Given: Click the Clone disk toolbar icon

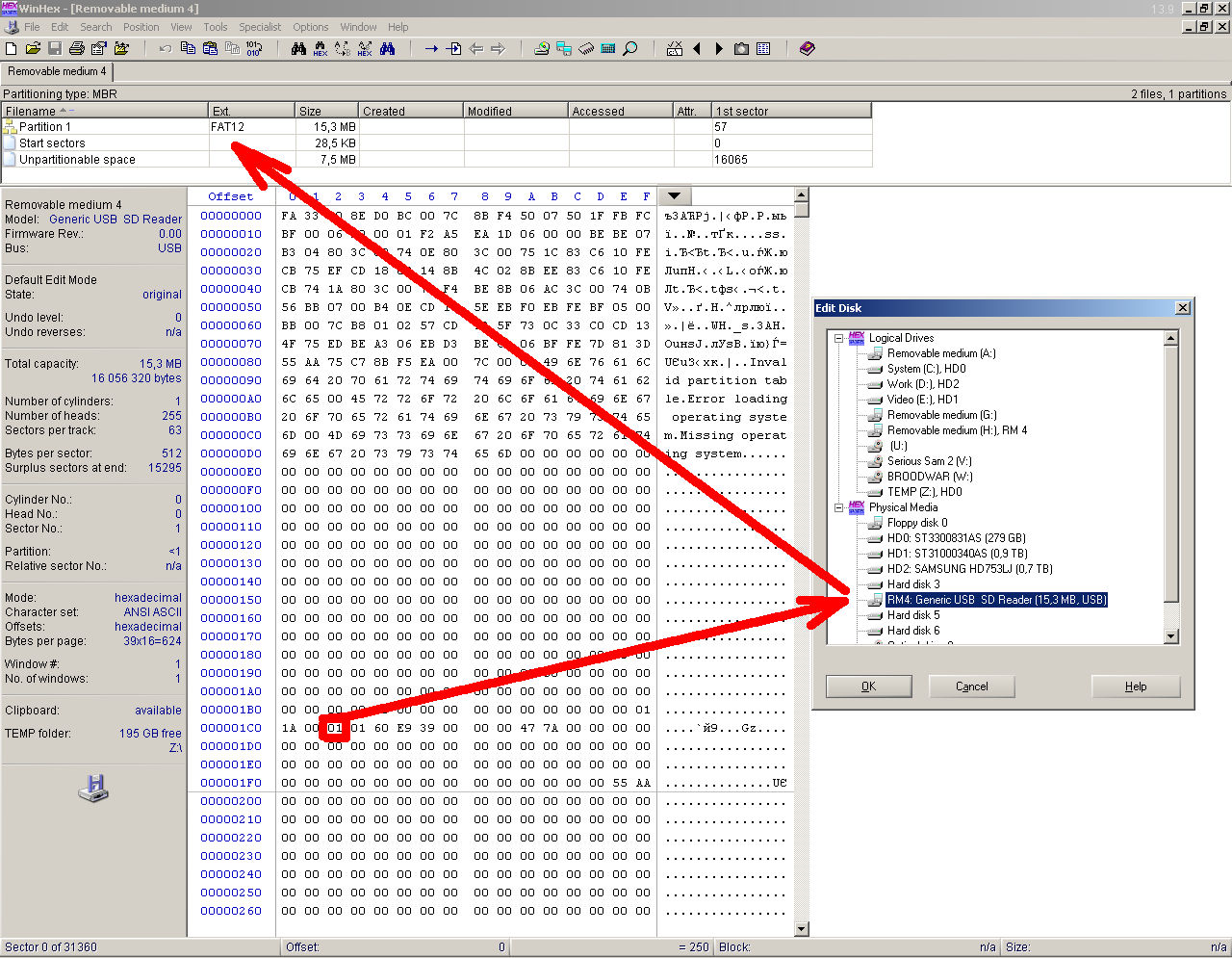Looking at the screenshot, I should [x=564, y=48].
